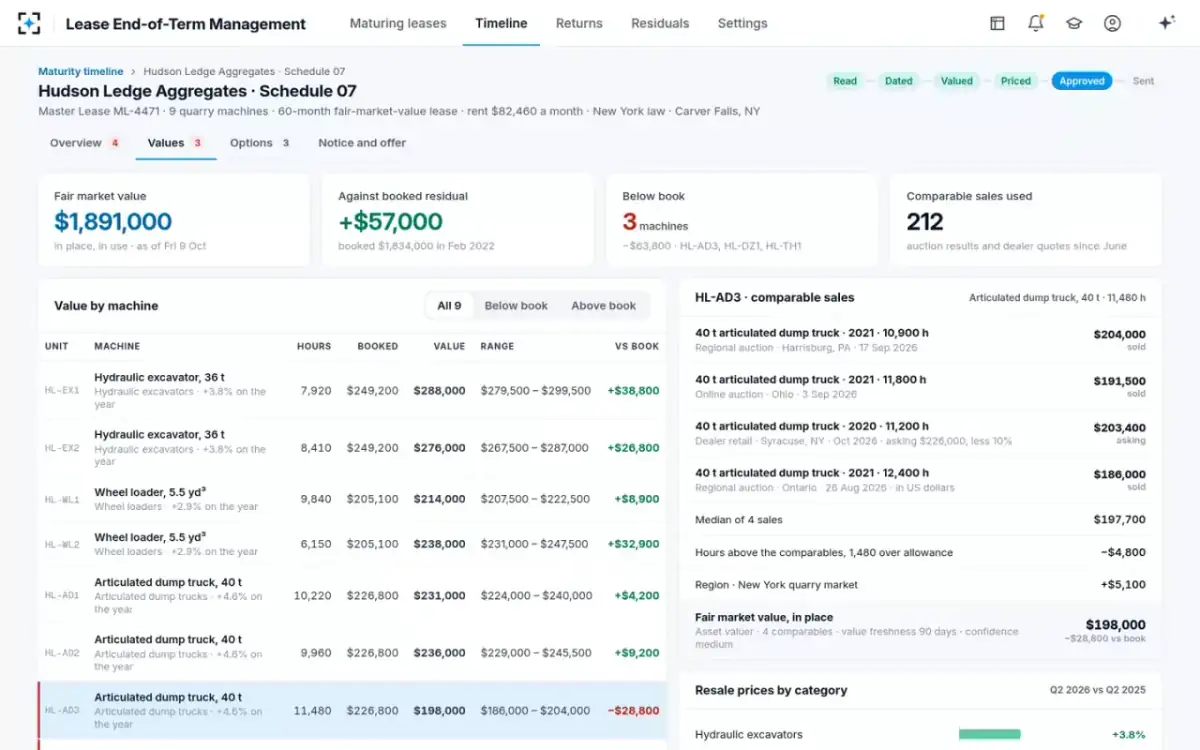The height and width of the screenshot is (750, 1200).
Task: Open Settings in top navigation
Action: (743, 23)
